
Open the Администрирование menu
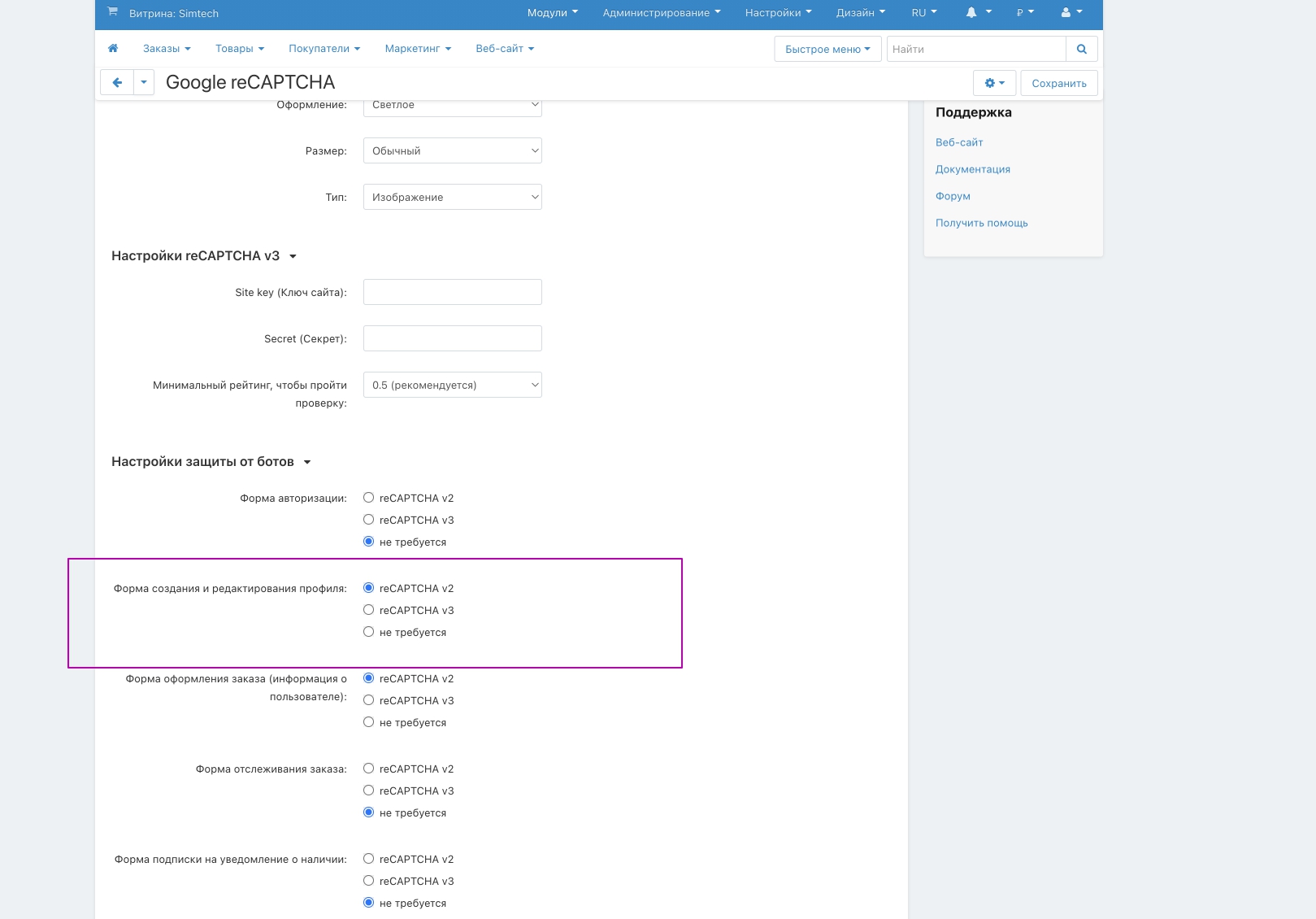(x=662, y=12)
